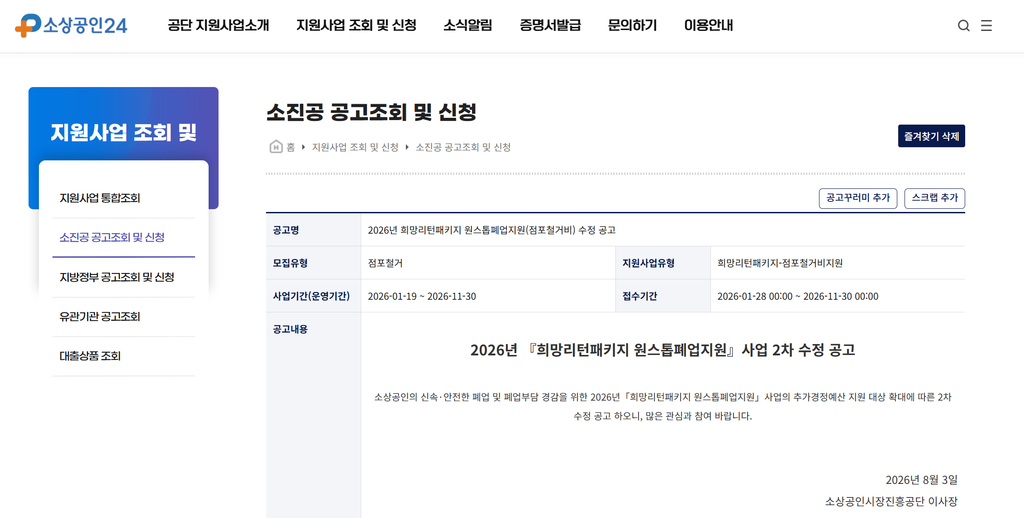
Task: Open 지원사업 조회 및 신청 top menu
Action: coord(356,25)
